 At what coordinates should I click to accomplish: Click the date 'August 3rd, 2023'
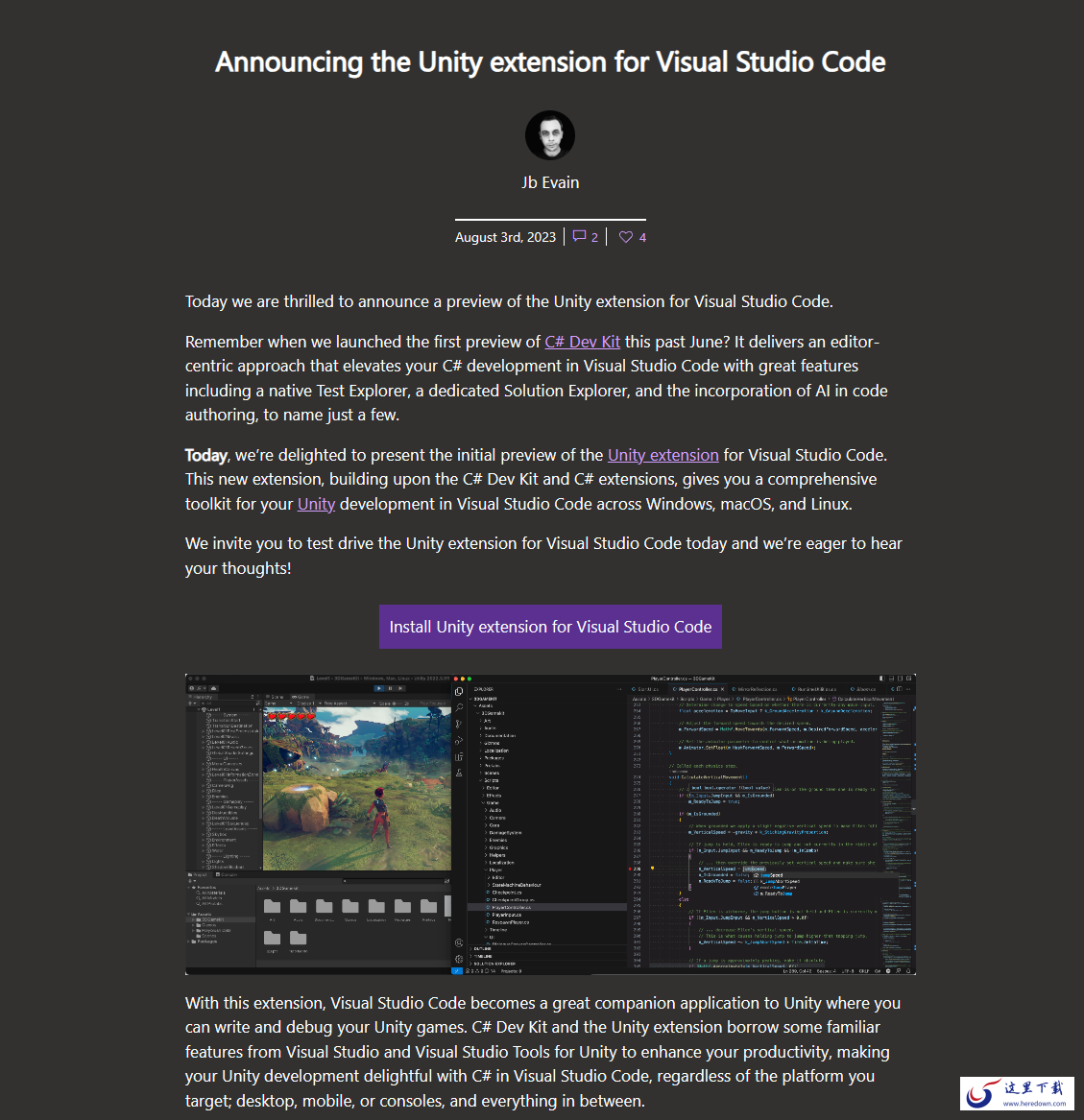point(505,237)
